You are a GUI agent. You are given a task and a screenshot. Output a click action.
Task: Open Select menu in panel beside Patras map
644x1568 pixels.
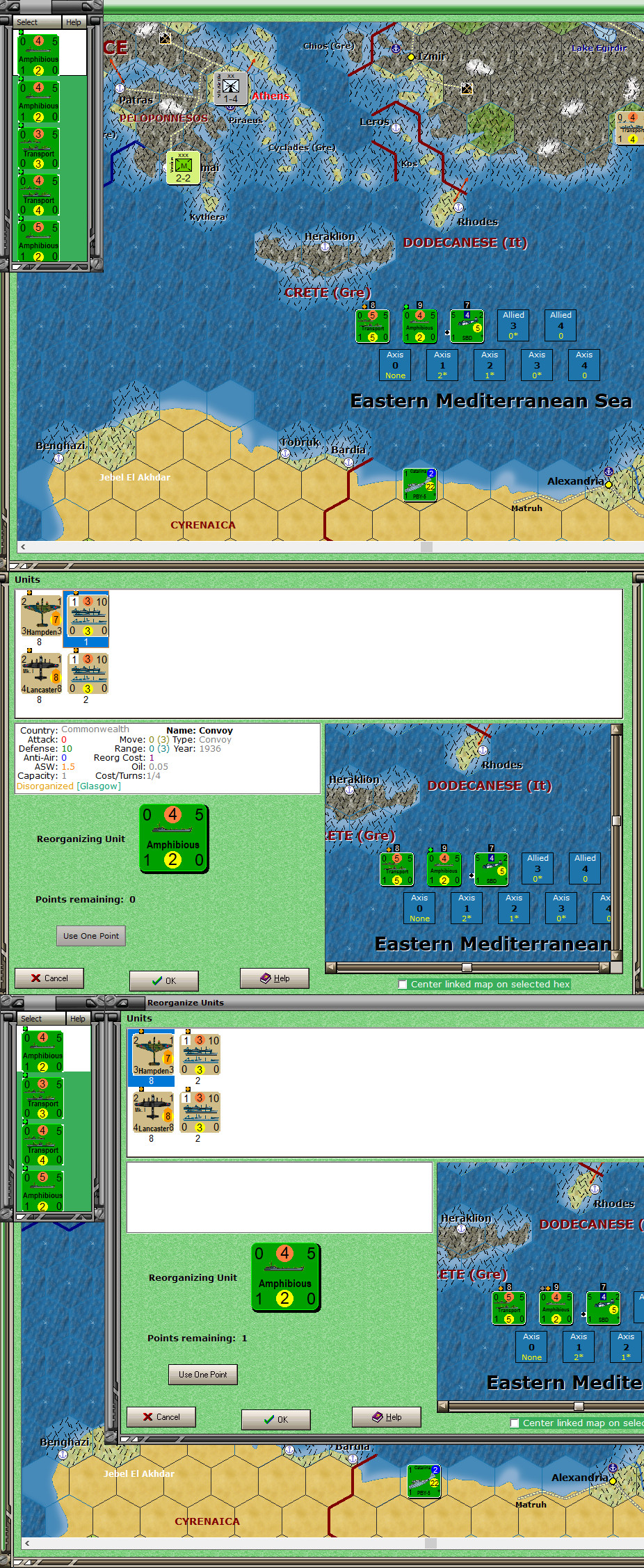coord(27,22)
